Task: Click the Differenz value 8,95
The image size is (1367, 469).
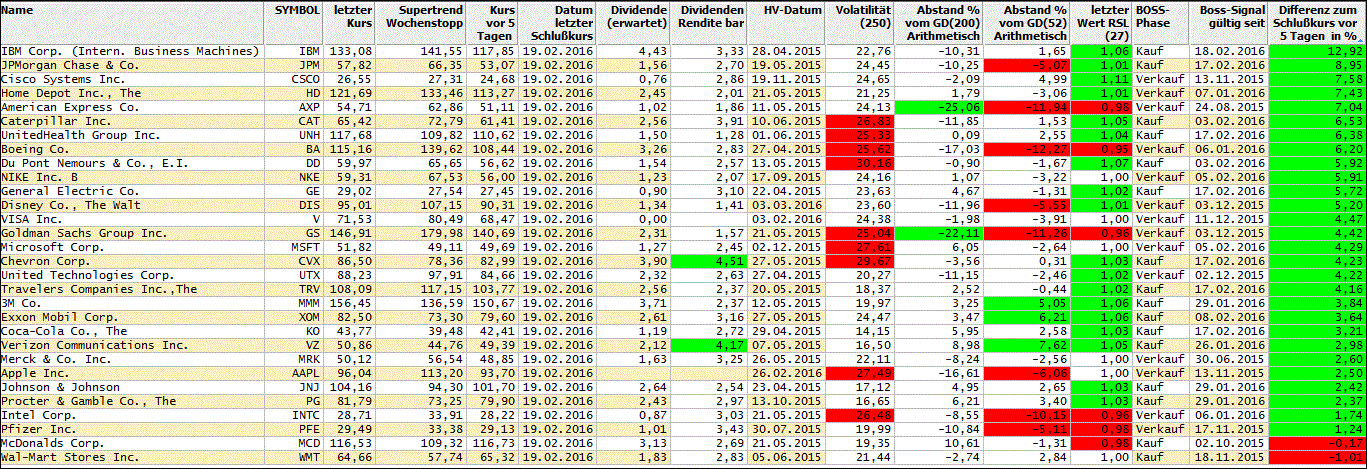Action: tap(1317, 65)
